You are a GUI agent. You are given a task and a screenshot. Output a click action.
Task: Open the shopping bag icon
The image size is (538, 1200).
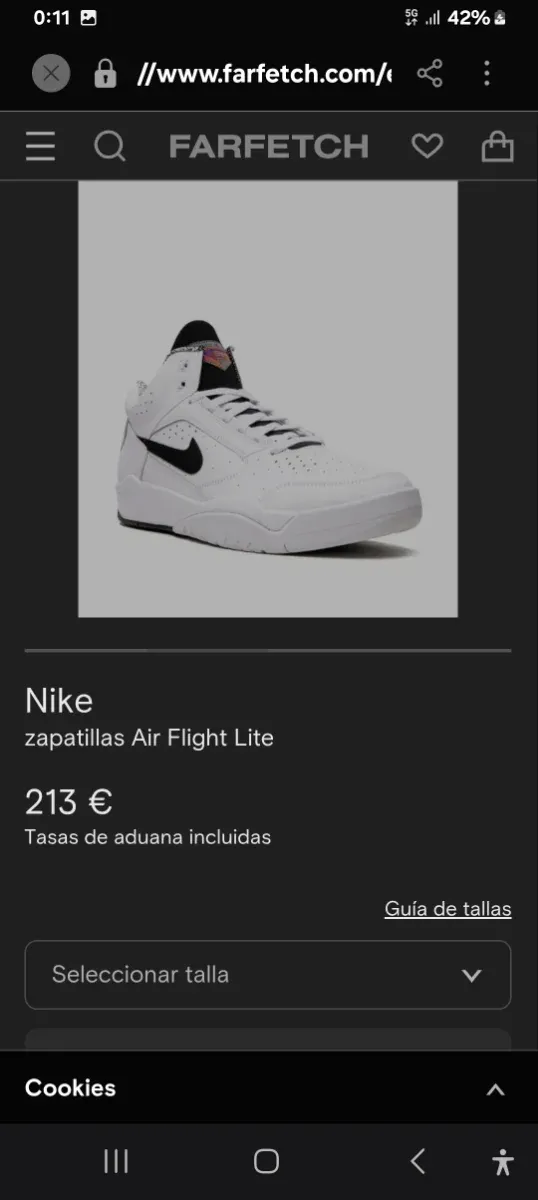pyautogui.click(x=497, y=147)
